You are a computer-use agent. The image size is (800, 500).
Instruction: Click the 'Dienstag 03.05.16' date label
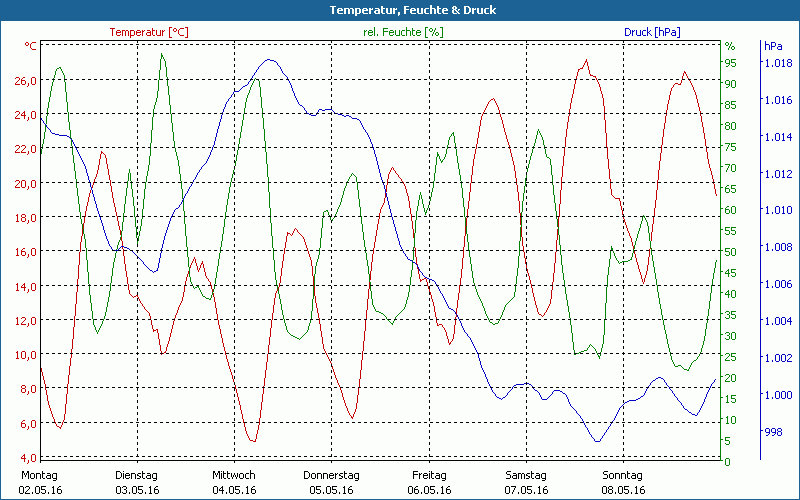click(x=137, y=483)
